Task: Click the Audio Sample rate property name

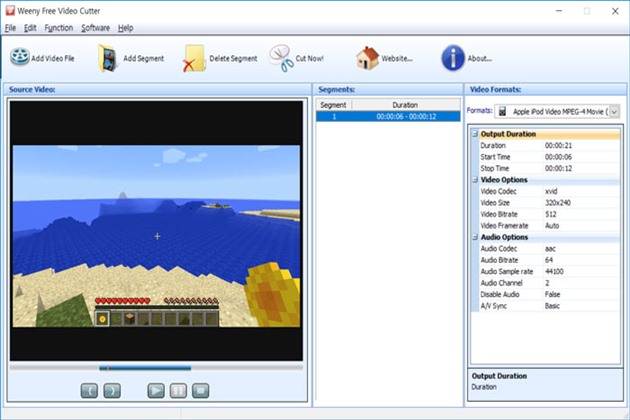Action: point(507,272)
